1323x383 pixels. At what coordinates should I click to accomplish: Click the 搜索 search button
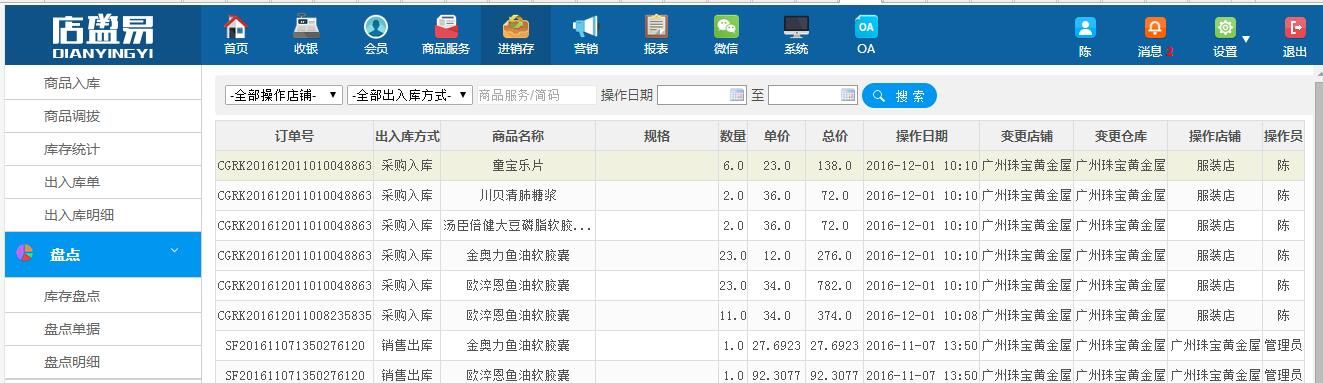[899, 95]
